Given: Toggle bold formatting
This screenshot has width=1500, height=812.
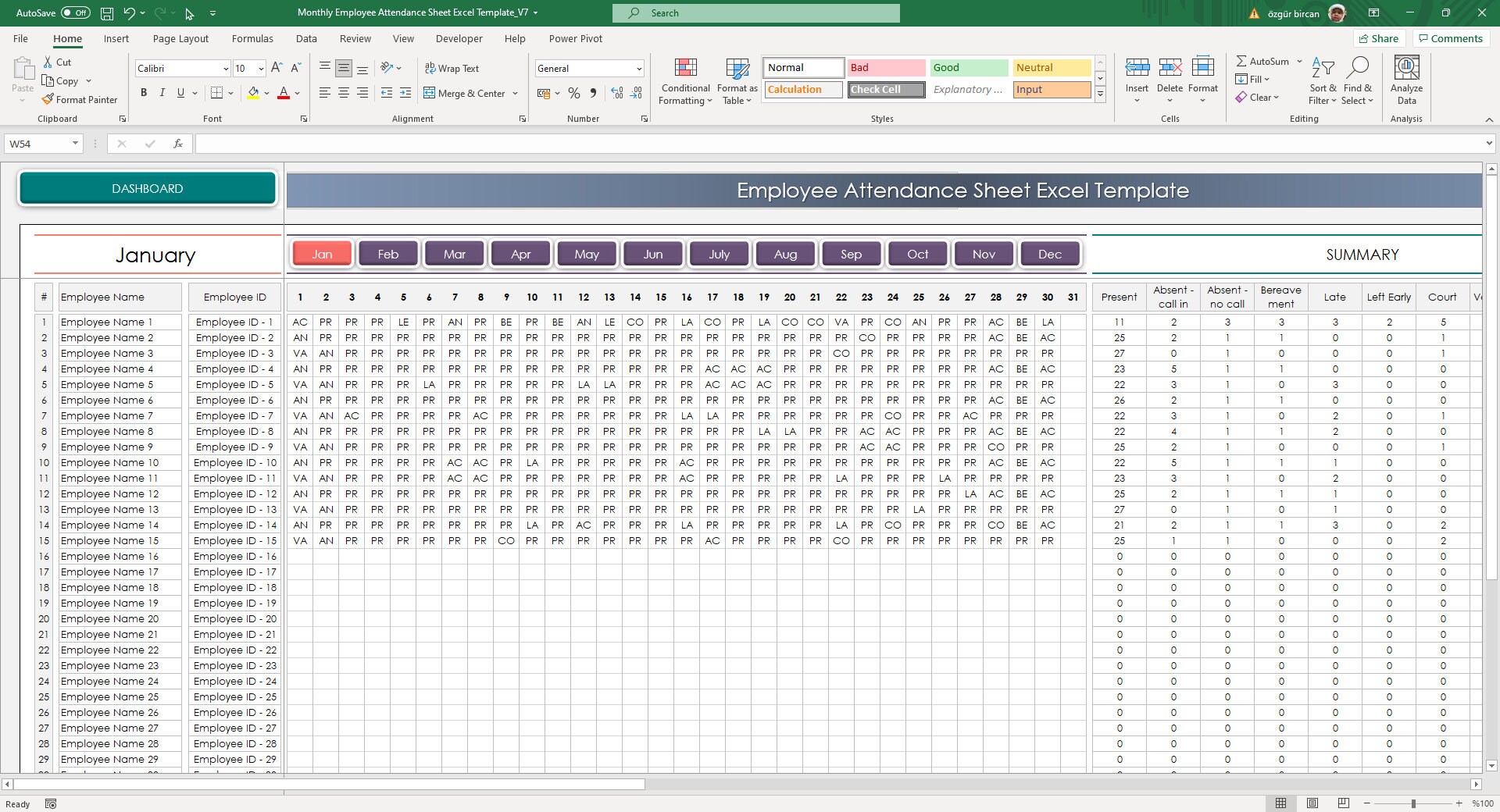Looking at the screenshot, I should [x=144, y=93].
